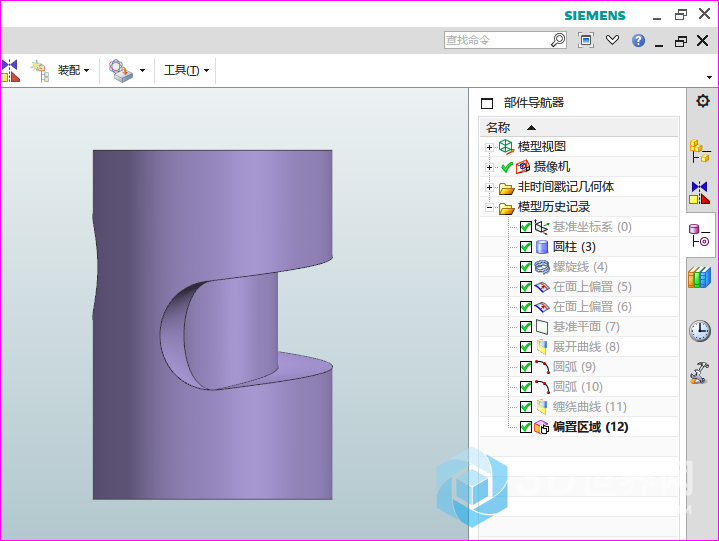Uncheck the 在面上偏置 (5) checkbox
Image resolution: width=719 pixels, height=541 pixels.
pyautogui.click(x=525, y=287)
